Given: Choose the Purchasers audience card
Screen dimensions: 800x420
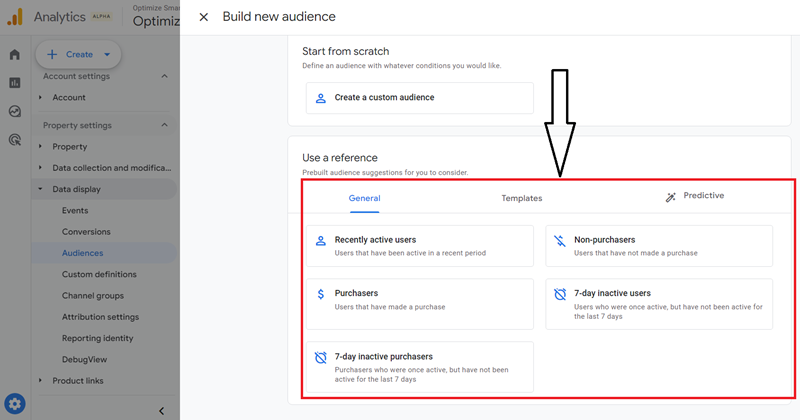Looking at the screenshot, I should click(419, 304).
